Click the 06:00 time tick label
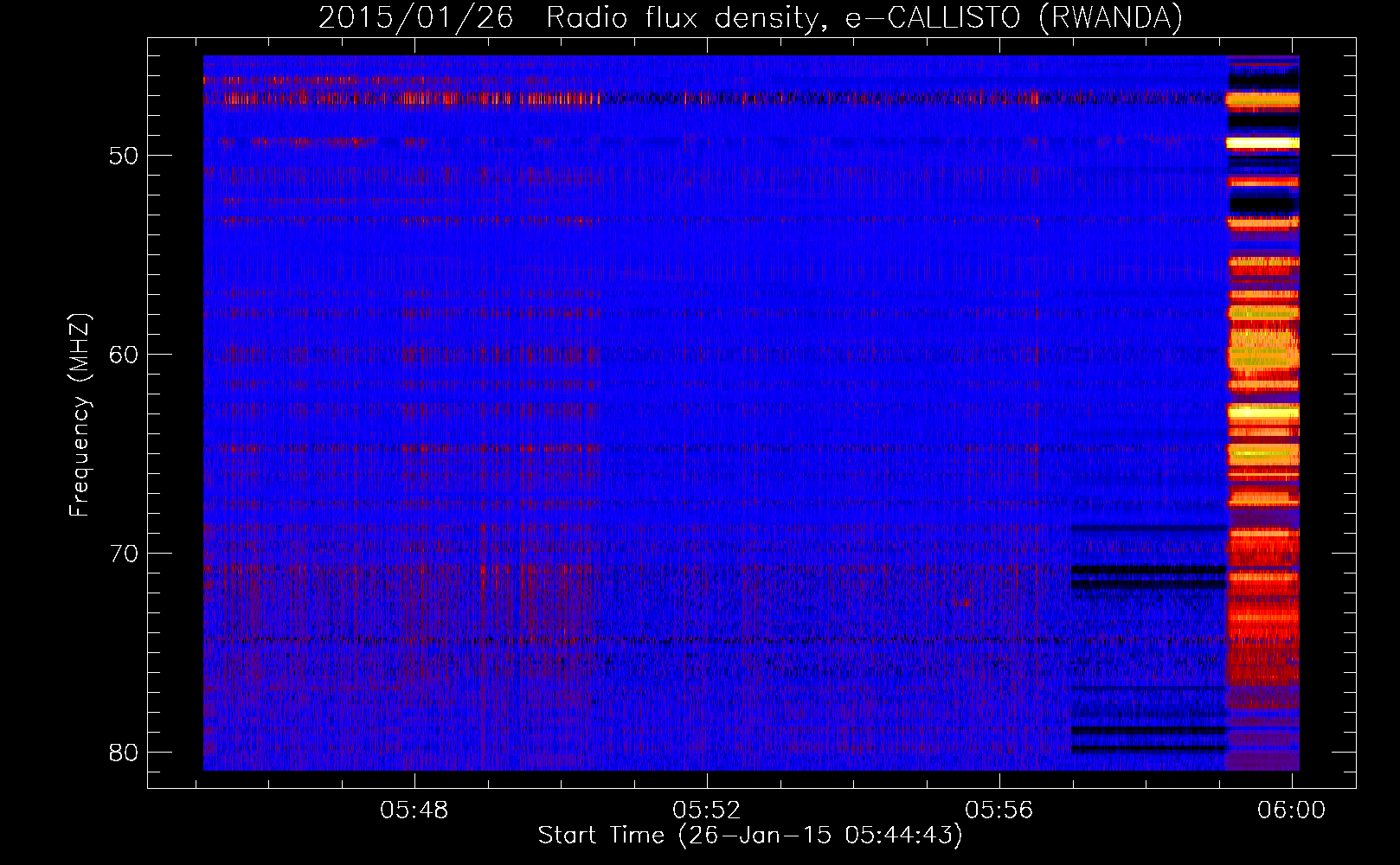1400x865 pixels. [1291, 811]
